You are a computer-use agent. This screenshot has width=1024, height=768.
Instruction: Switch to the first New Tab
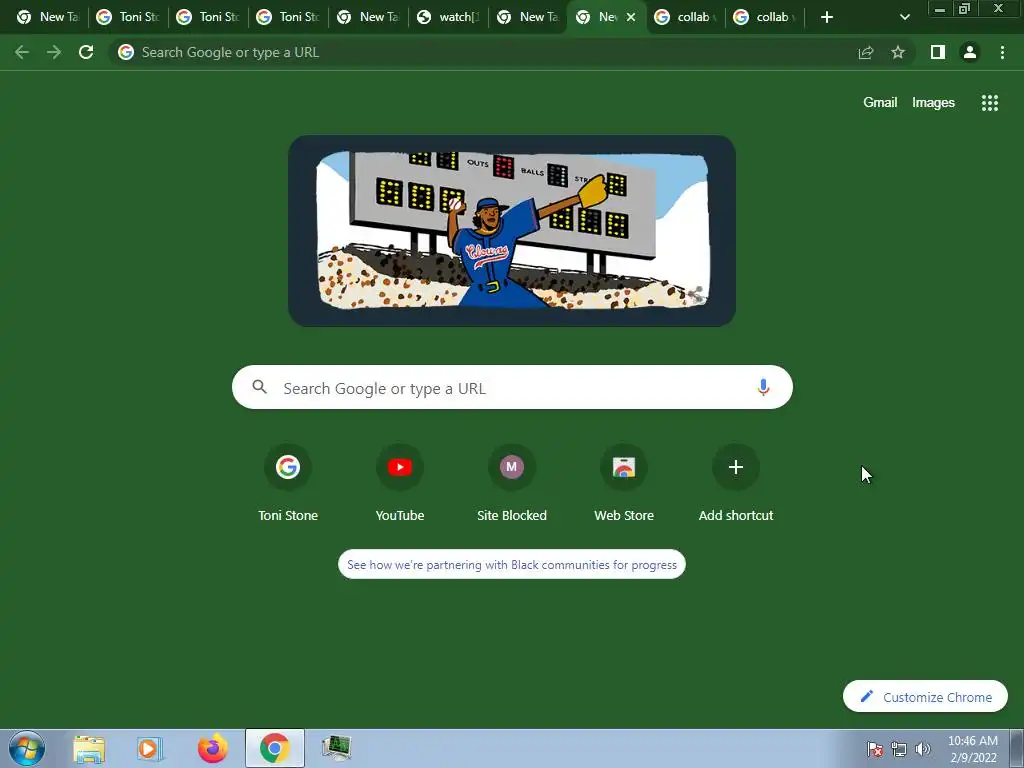[x=47, y=17]
